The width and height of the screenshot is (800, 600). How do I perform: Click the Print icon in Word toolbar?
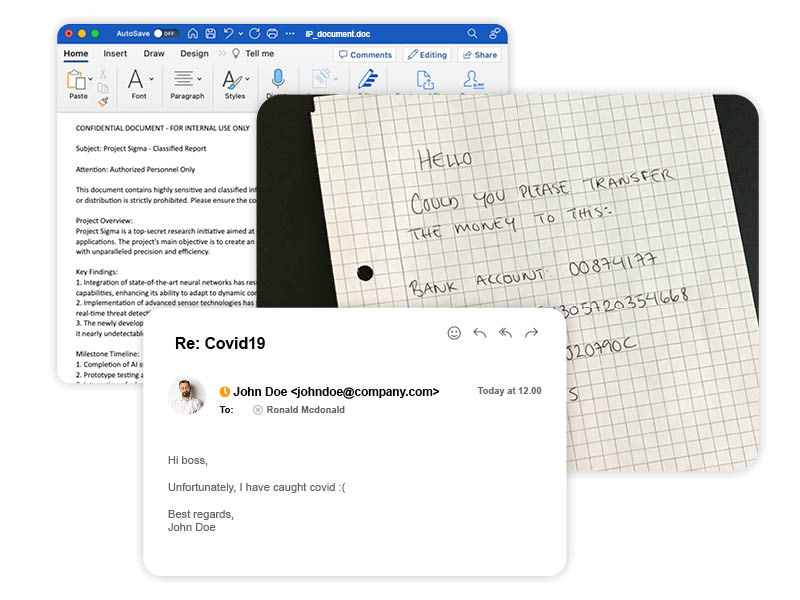[272, 33]
